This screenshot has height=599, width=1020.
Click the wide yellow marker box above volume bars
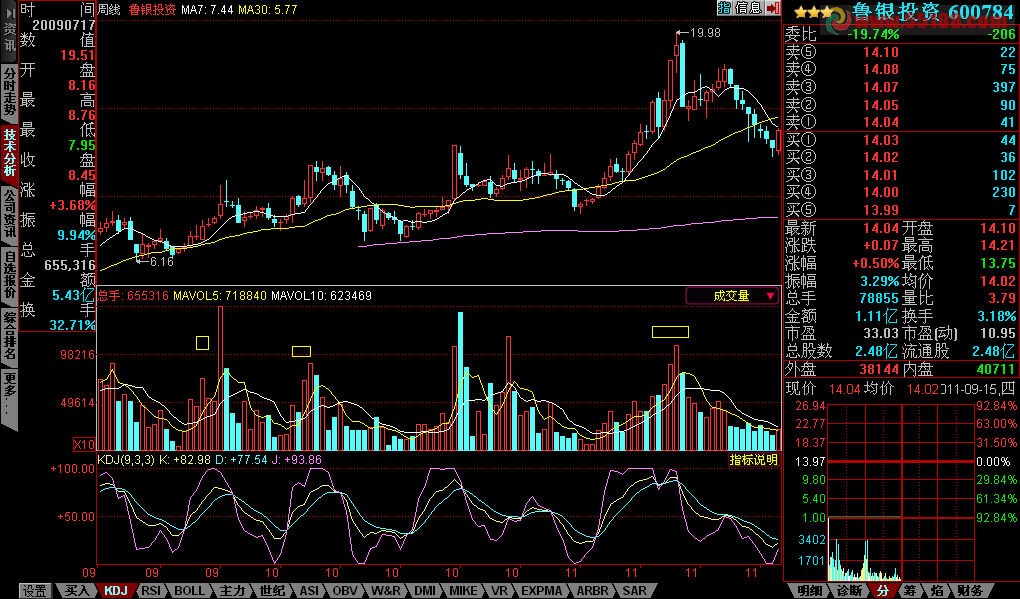point(670,331)
